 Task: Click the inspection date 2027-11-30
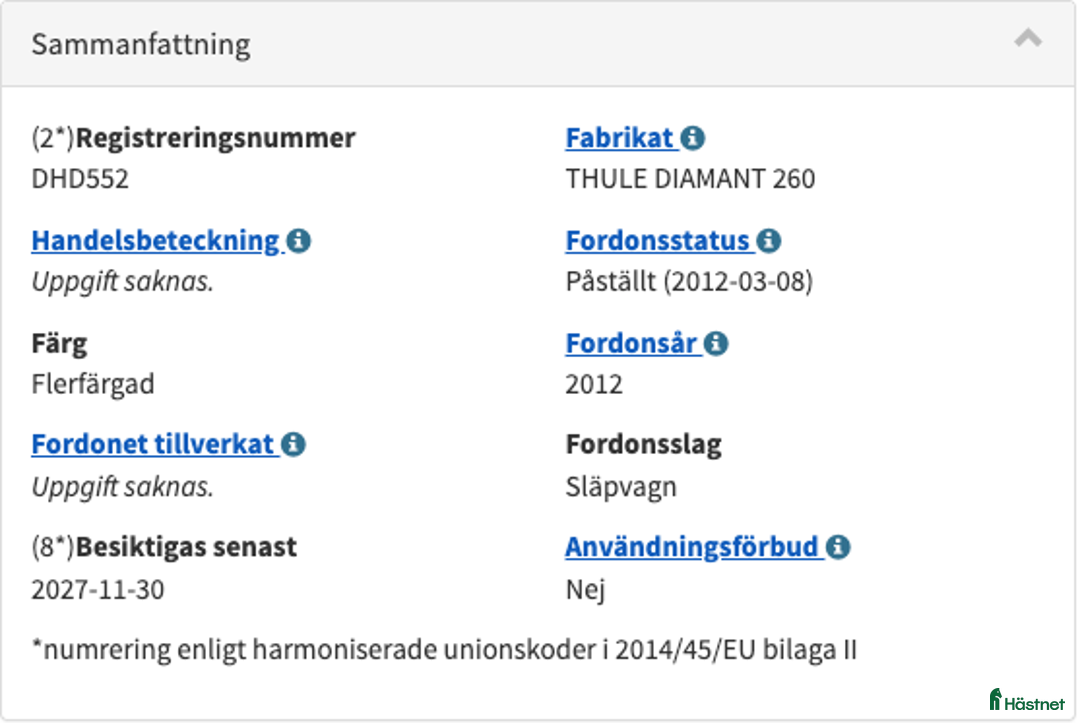click(x=98, y=590)
